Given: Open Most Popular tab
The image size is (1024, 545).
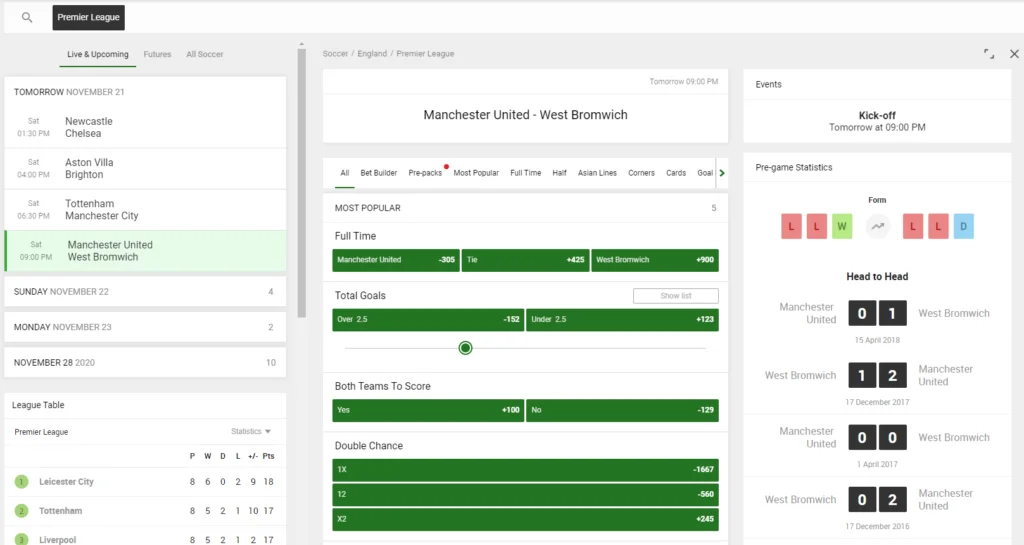Looking at the screenshot, I should tap(476, 173).
